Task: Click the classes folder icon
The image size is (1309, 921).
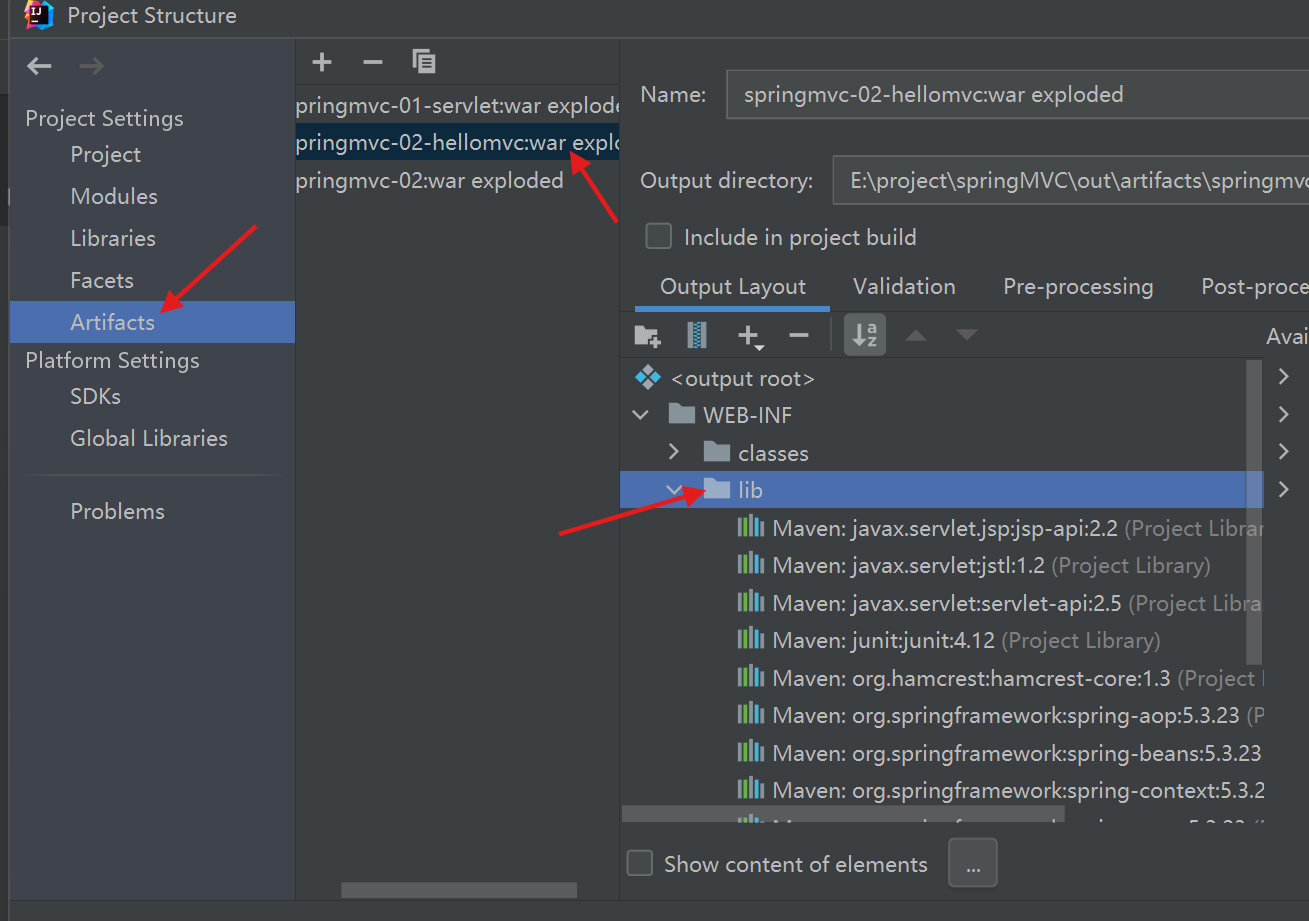Action: point(716,452)
